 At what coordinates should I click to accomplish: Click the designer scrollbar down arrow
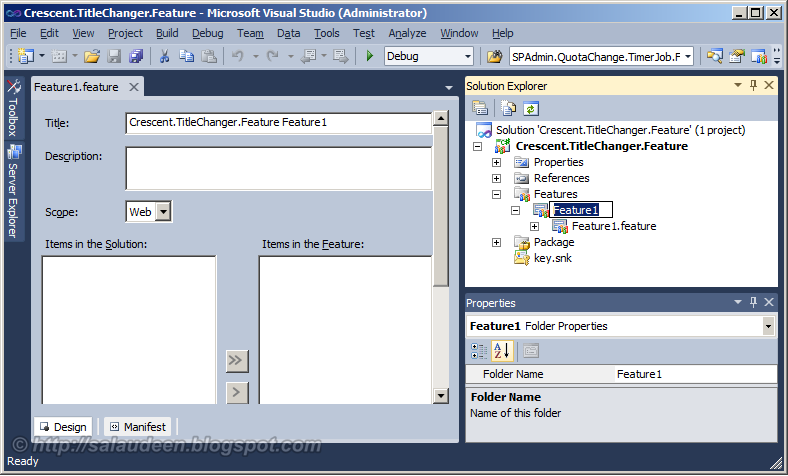click(x=441, y=396)
